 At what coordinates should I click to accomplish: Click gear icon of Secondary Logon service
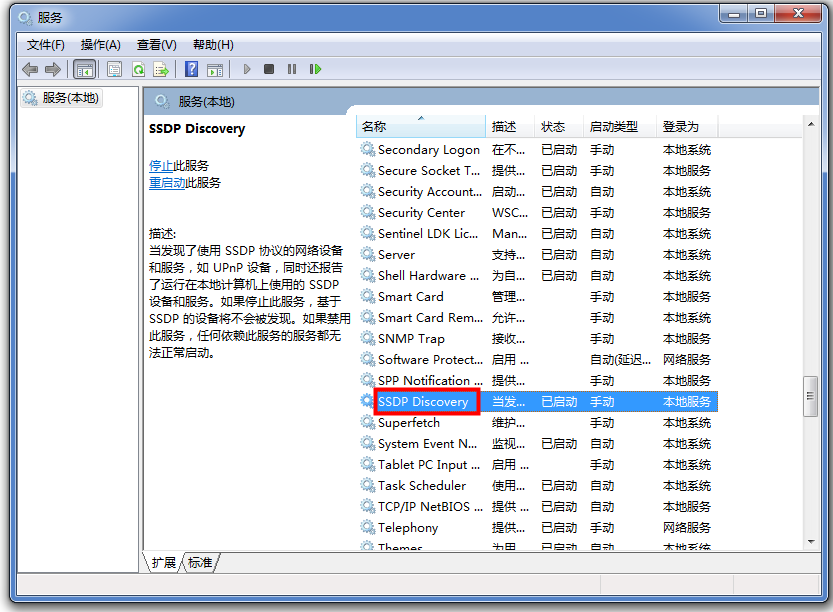pyautogui.click(x=368, y=149)
